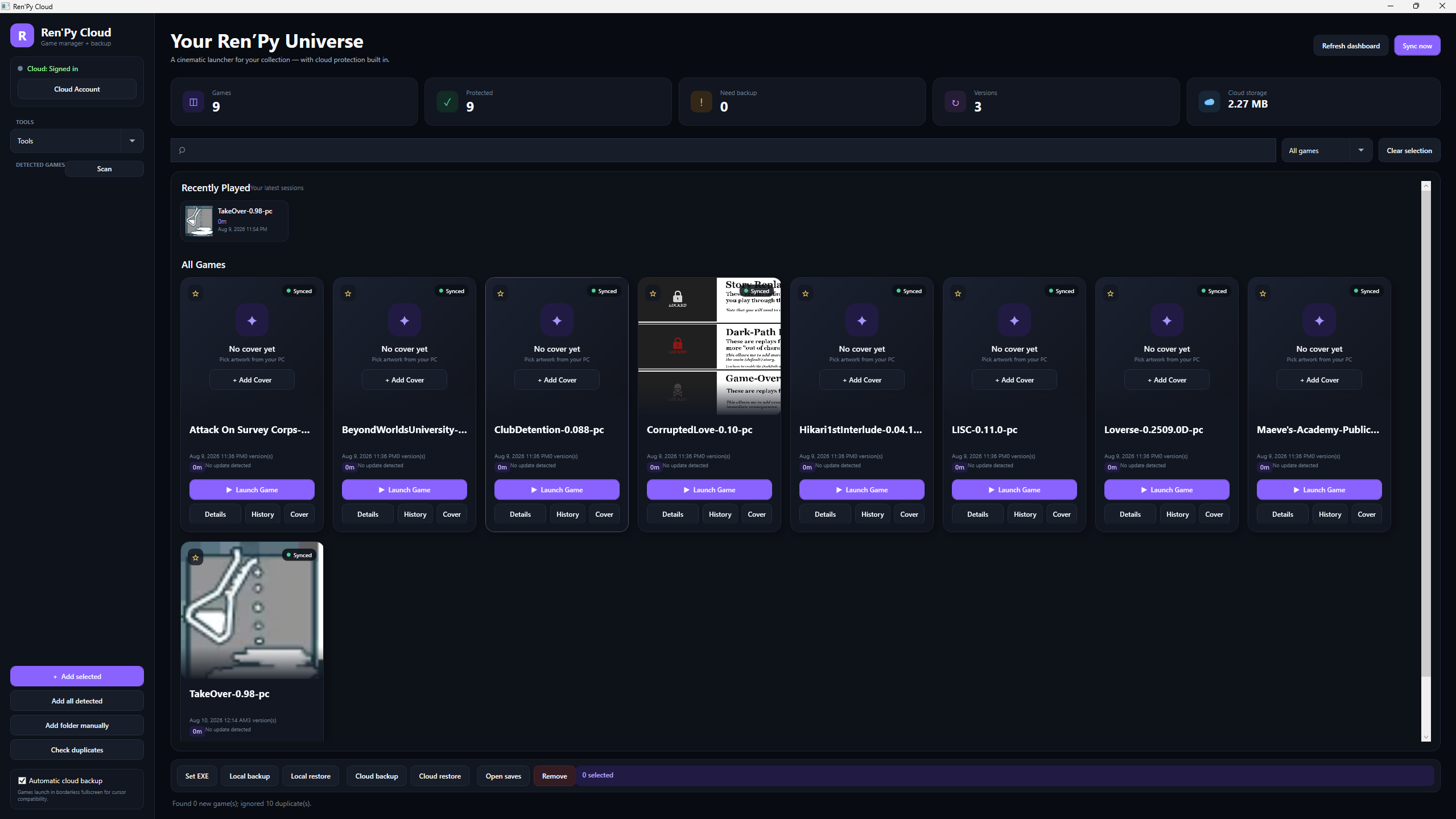
Task: Toggle favorite star on LISC-0.11.0-pc
Action: (958, 294)
